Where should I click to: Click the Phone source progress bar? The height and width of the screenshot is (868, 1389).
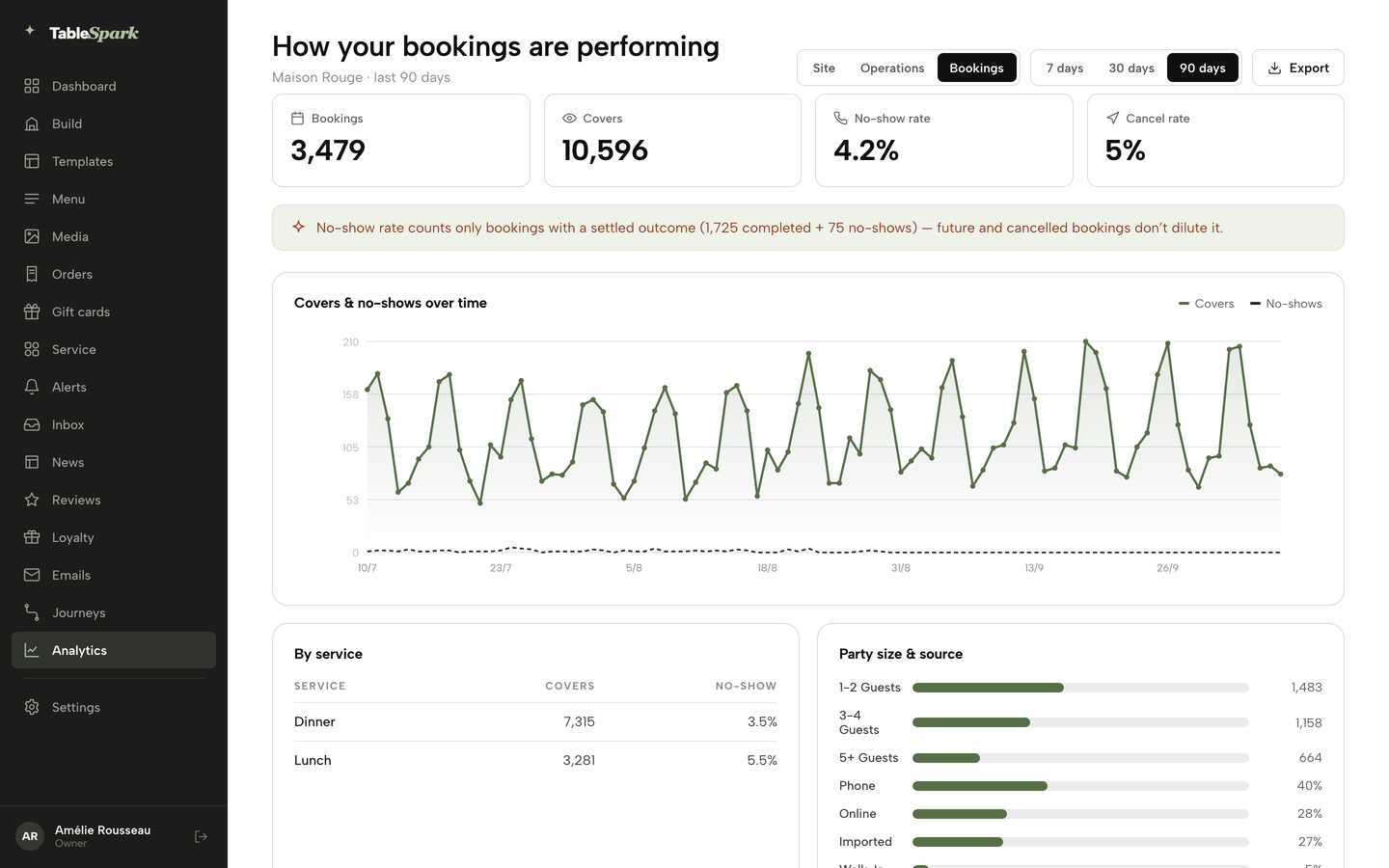(x=1080, y=786)
